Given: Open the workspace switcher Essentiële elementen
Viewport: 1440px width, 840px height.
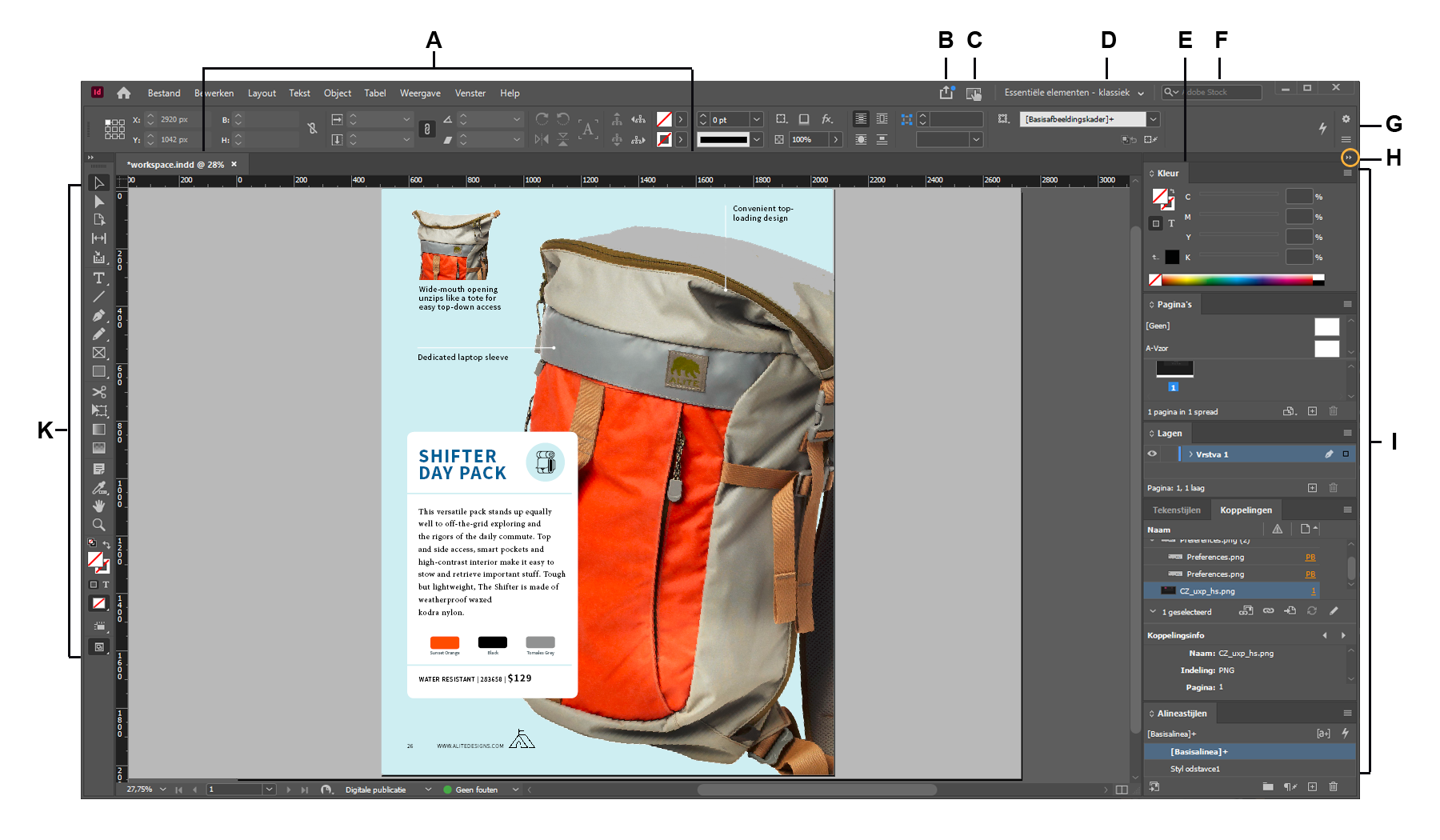Looking at the screenshot, I should [1074, 93].
